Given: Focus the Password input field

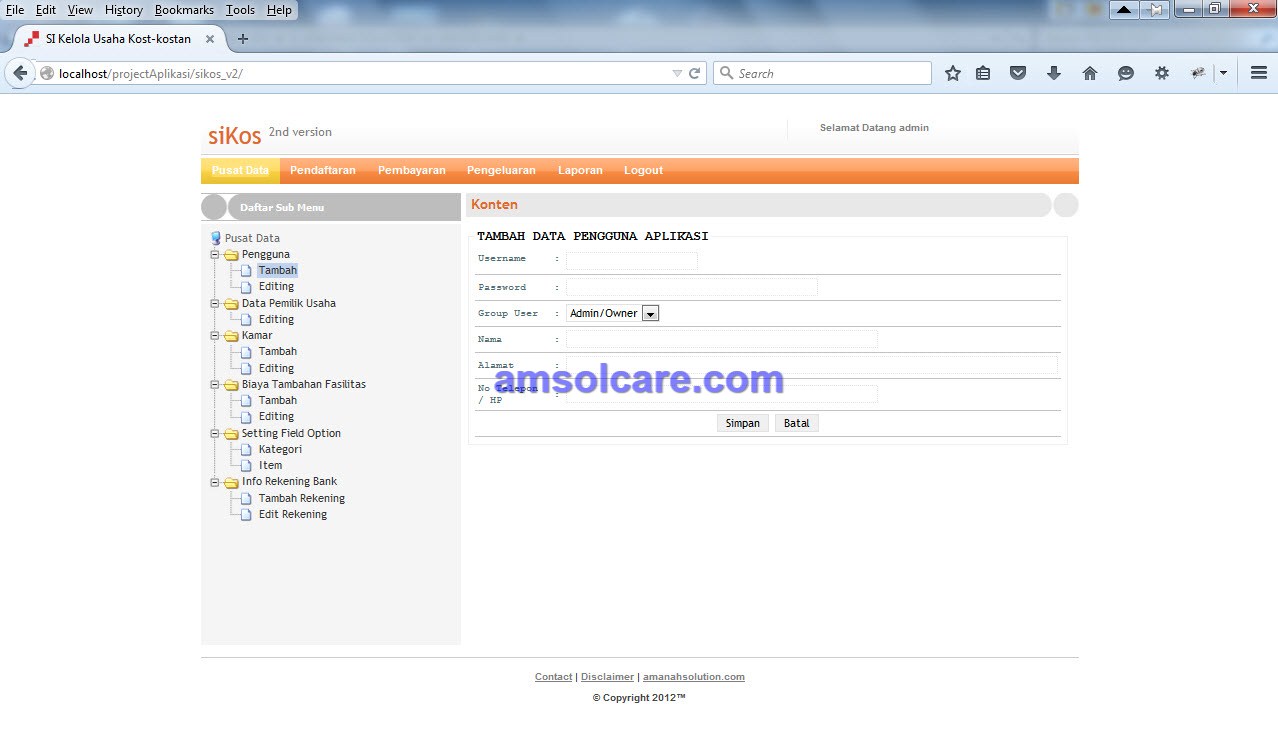Looking at the screenshot, I should [692, 287].
